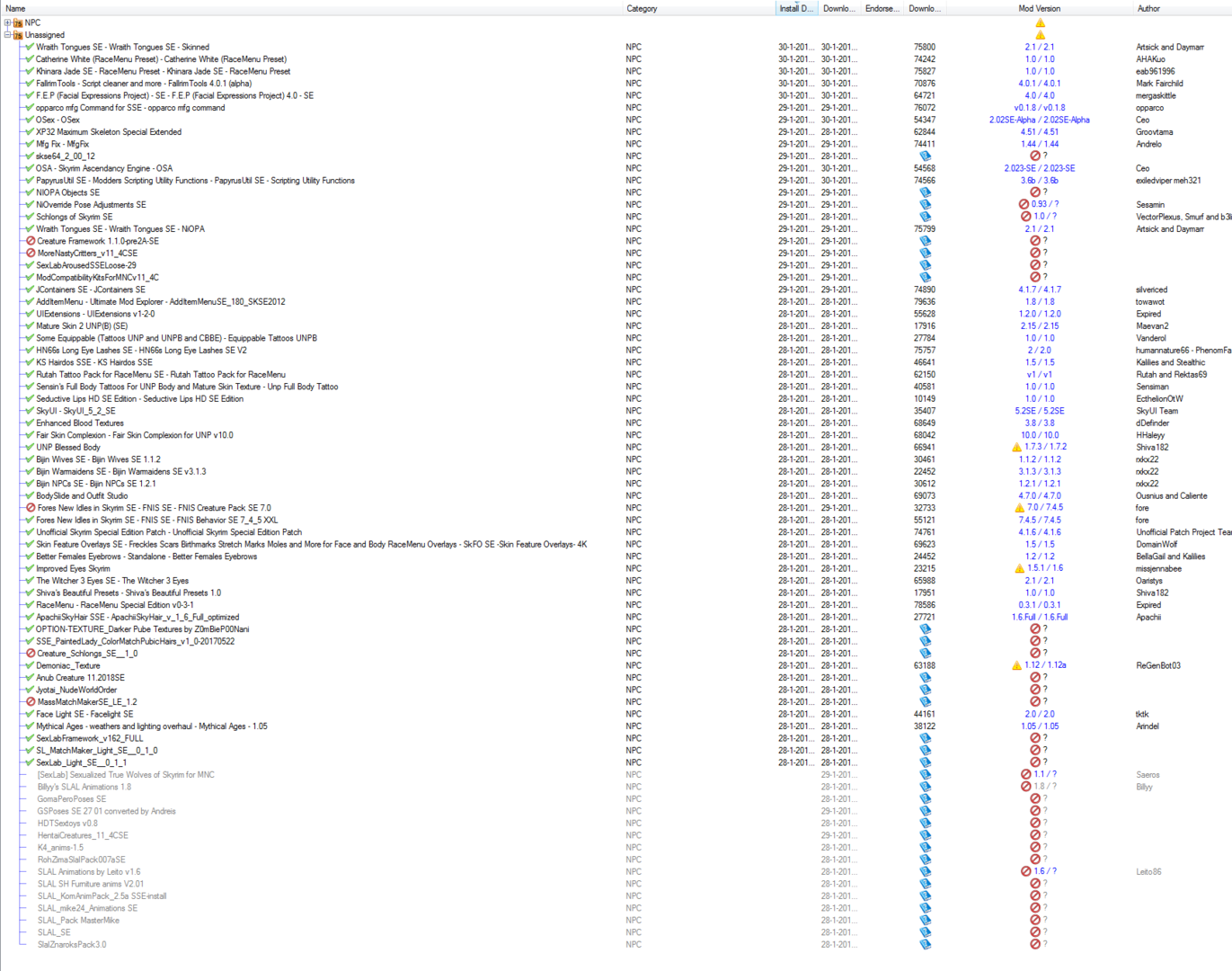
Task: Click the red version icon for SLAL Animations by Leito v1.6
Action: (1026, 872)
